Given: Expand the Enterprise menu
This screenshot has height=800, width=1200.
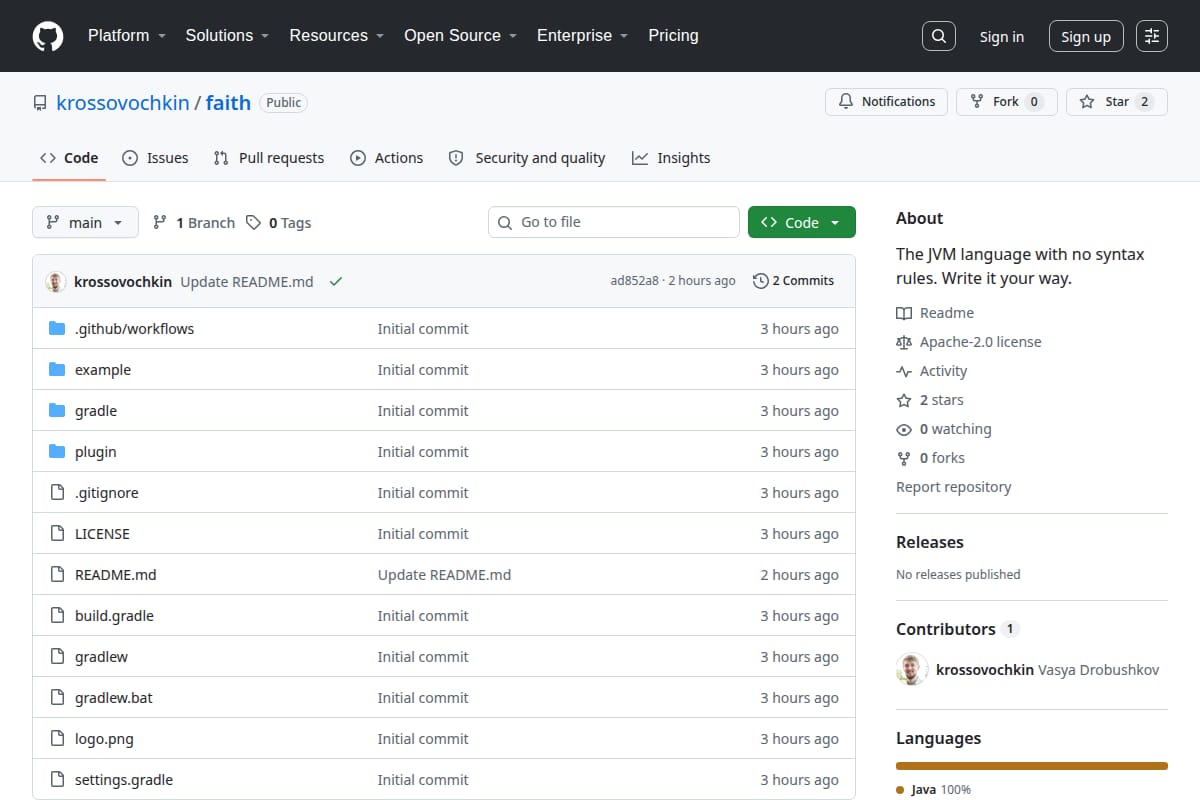Looking at the screenshot, I should [x=583, y=36].
